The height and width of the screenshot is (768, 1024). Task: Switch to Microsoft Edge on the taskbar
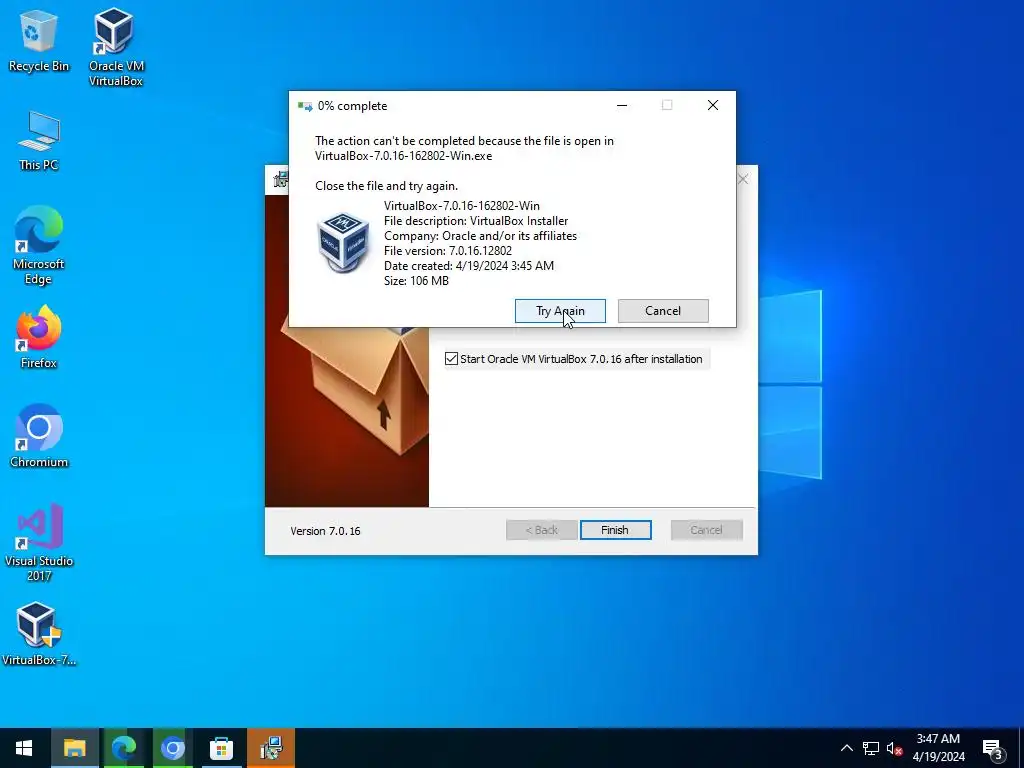coord(123,748)
